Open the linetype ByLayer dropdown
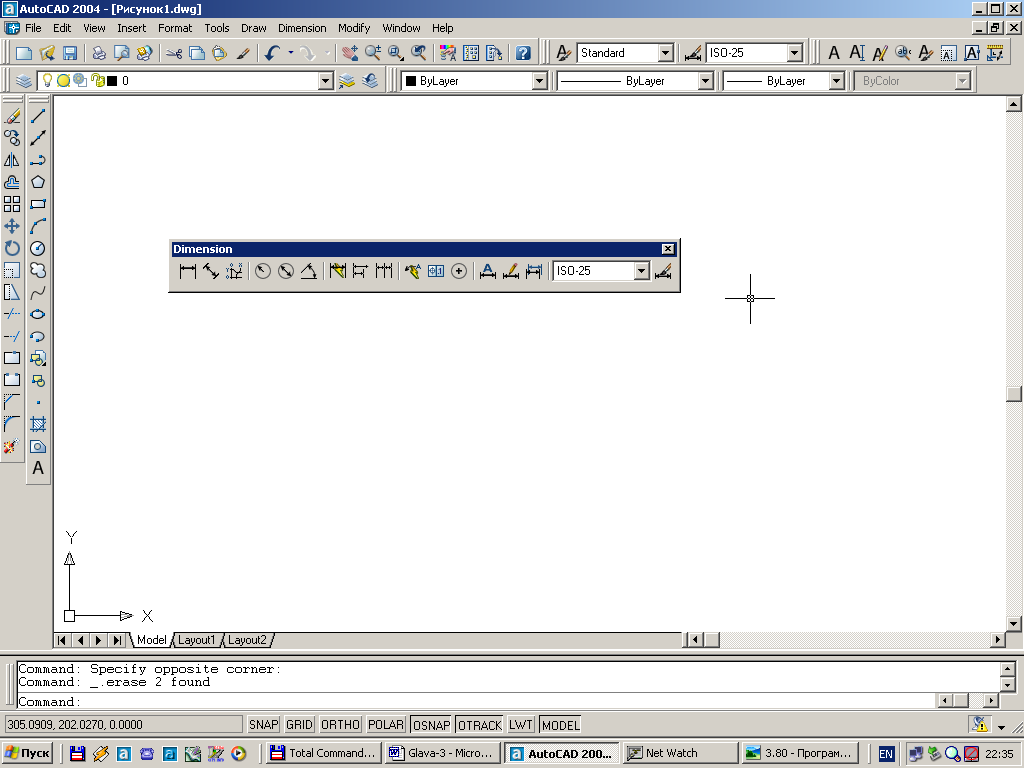This screenshot has width=1024, height=768. coord(705,81)
